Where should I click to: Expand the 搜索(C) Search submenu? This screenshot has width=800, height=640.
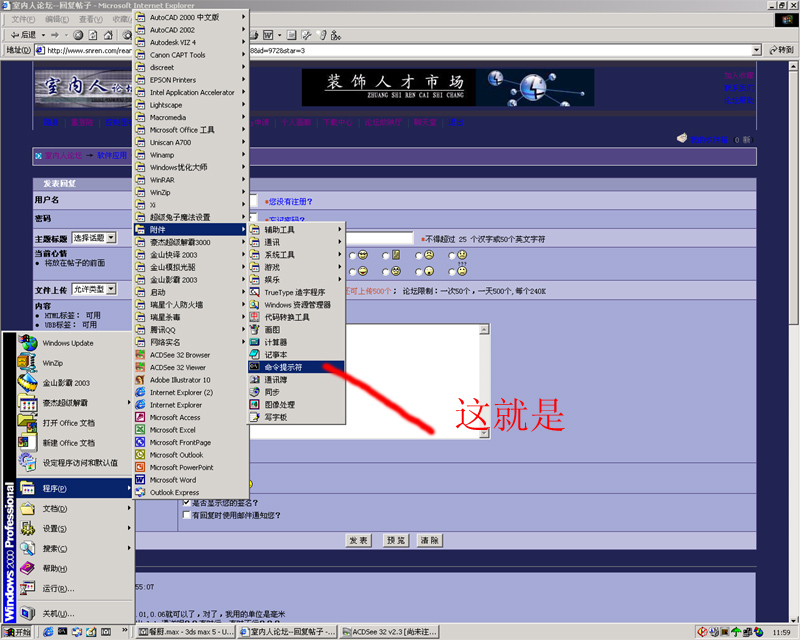75,549
